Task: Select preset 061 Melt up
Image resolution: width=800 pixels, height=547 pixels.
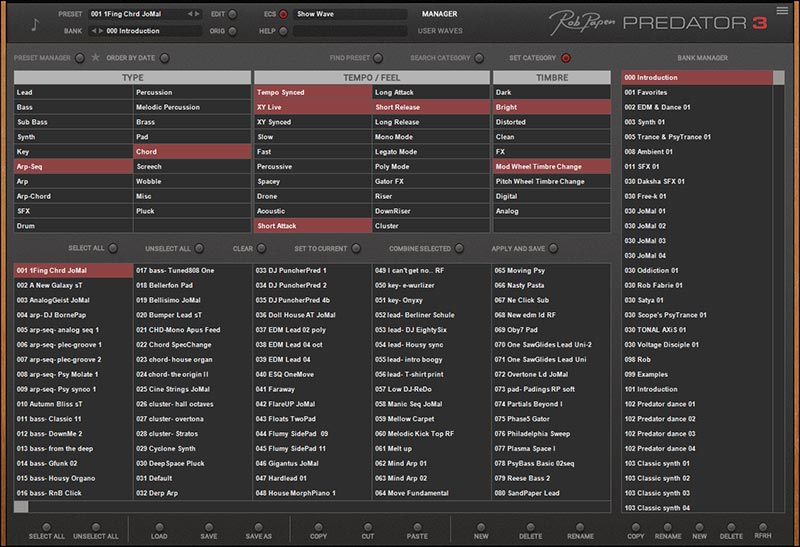Action: [431, 449]
